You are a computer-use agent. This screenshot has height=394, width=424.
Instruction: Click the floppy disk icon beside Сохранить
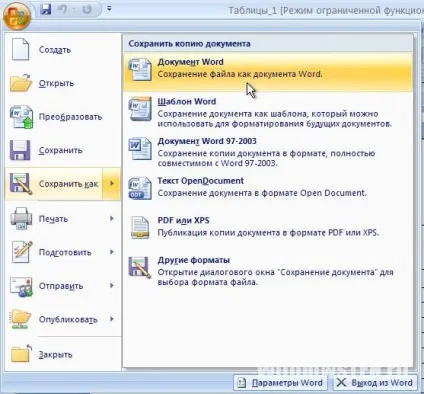pos(20,150)
